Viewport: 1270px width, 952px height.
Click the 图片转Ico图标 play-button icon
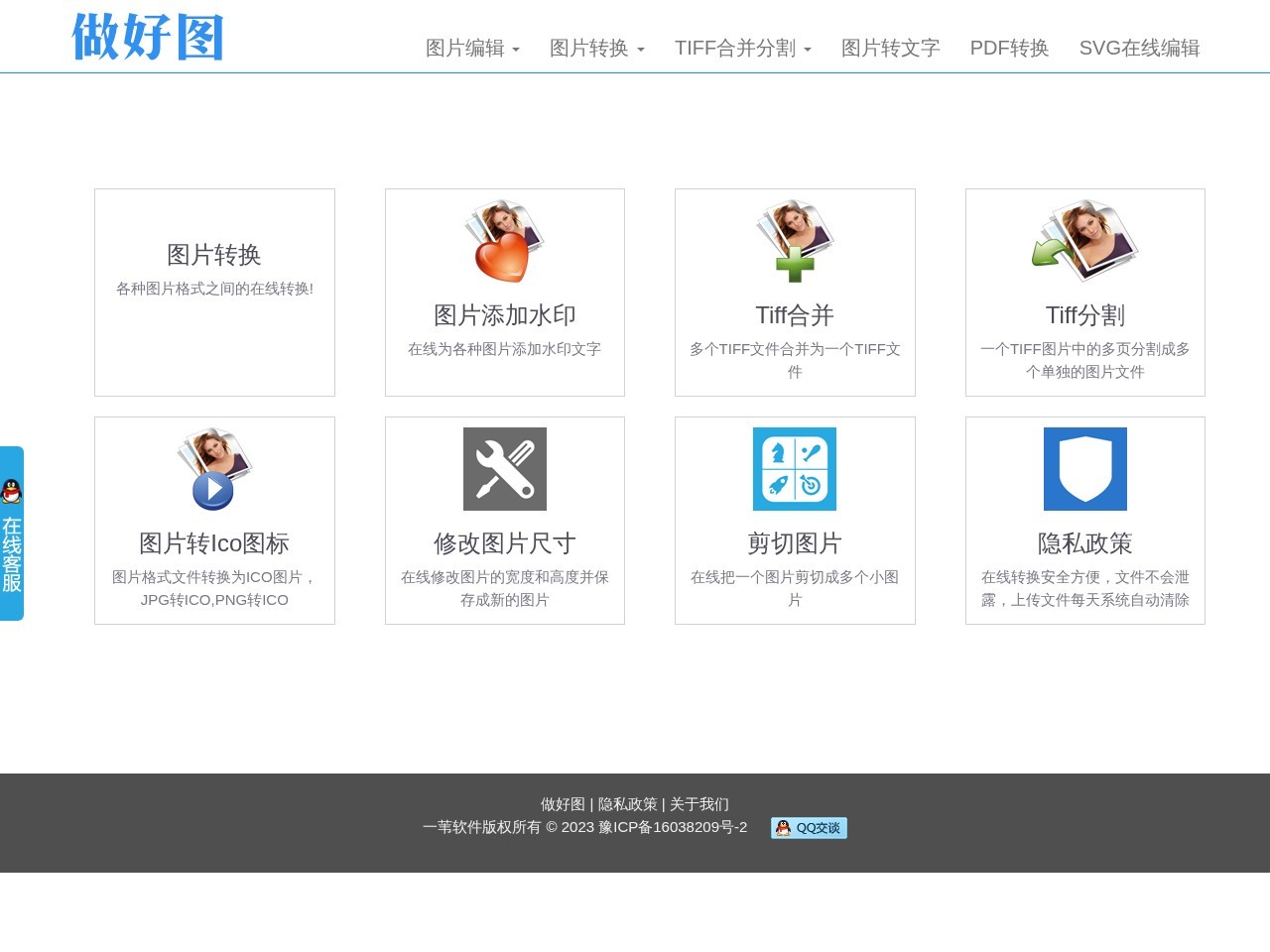pyautogui.click(x=214, y=469)
